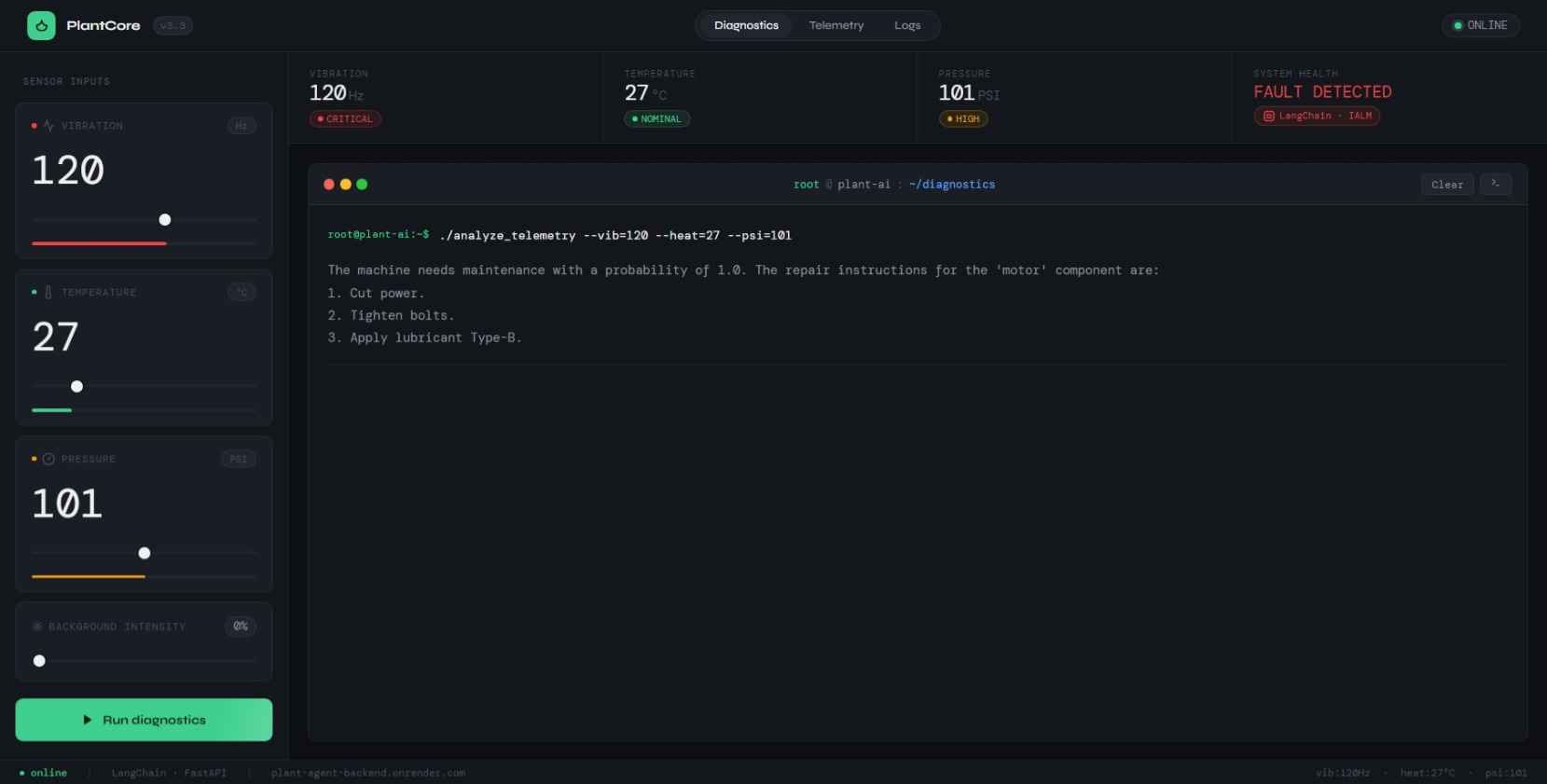Click the 'The machine needs maintenance' output line
This screenshot has height=784, width=1547.
pyautogui.click(x=743, y=270)
